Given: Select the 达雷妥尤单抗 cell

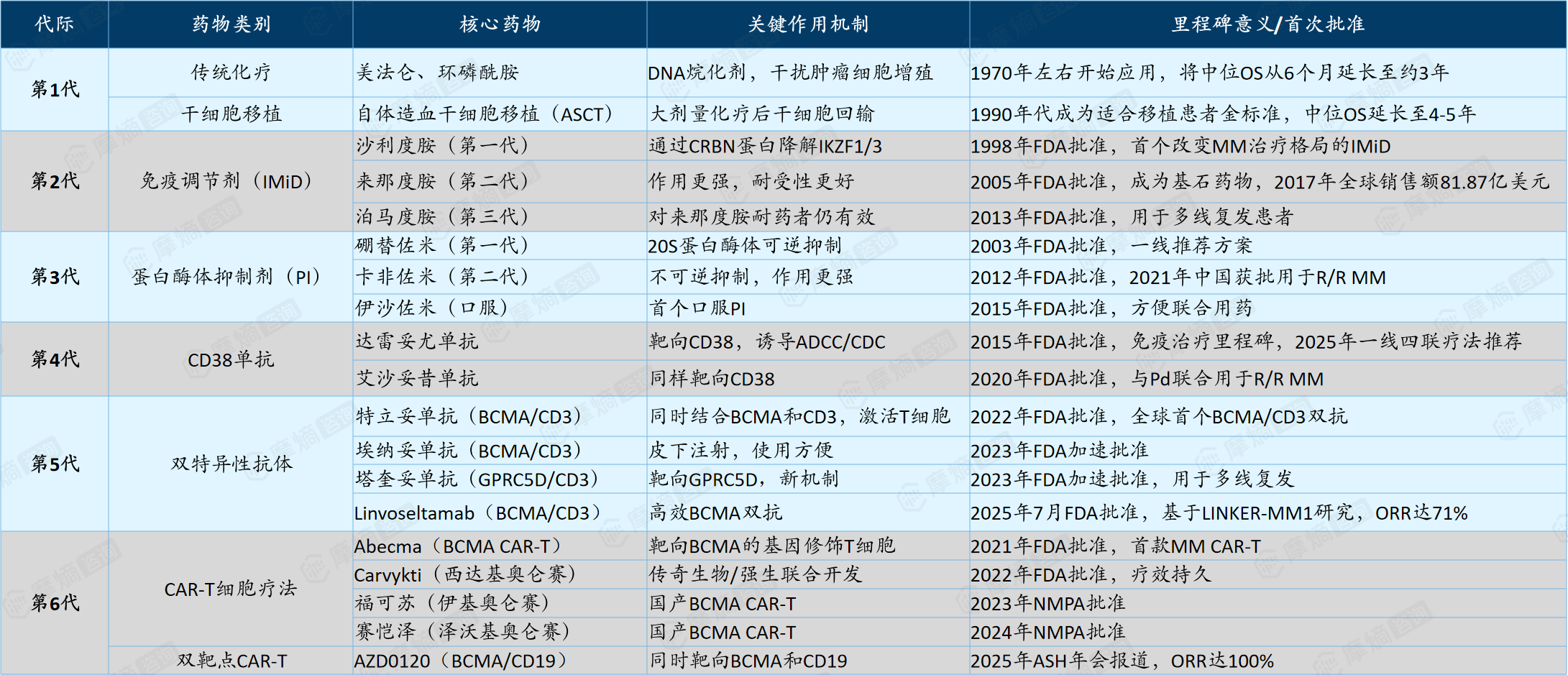Looking at the screenshot, I should click(x=500, y=341).
